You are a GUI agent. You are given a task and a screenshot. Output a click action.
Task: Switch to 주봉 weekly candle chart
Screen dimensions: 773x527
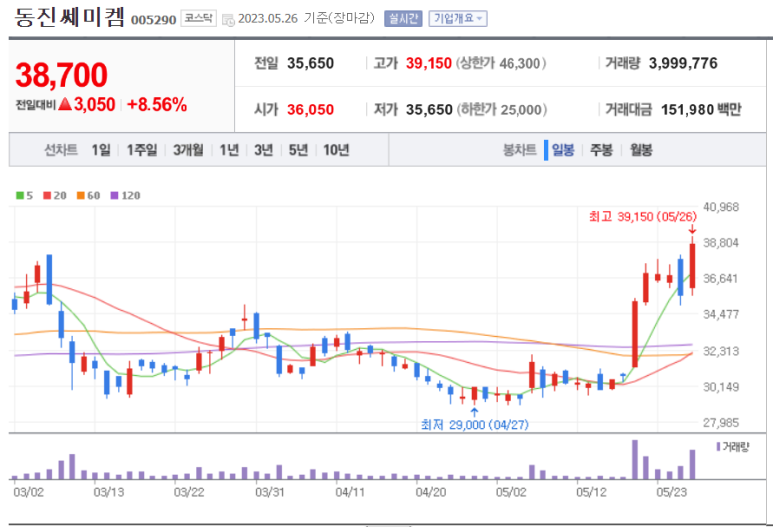click(601, 150)
